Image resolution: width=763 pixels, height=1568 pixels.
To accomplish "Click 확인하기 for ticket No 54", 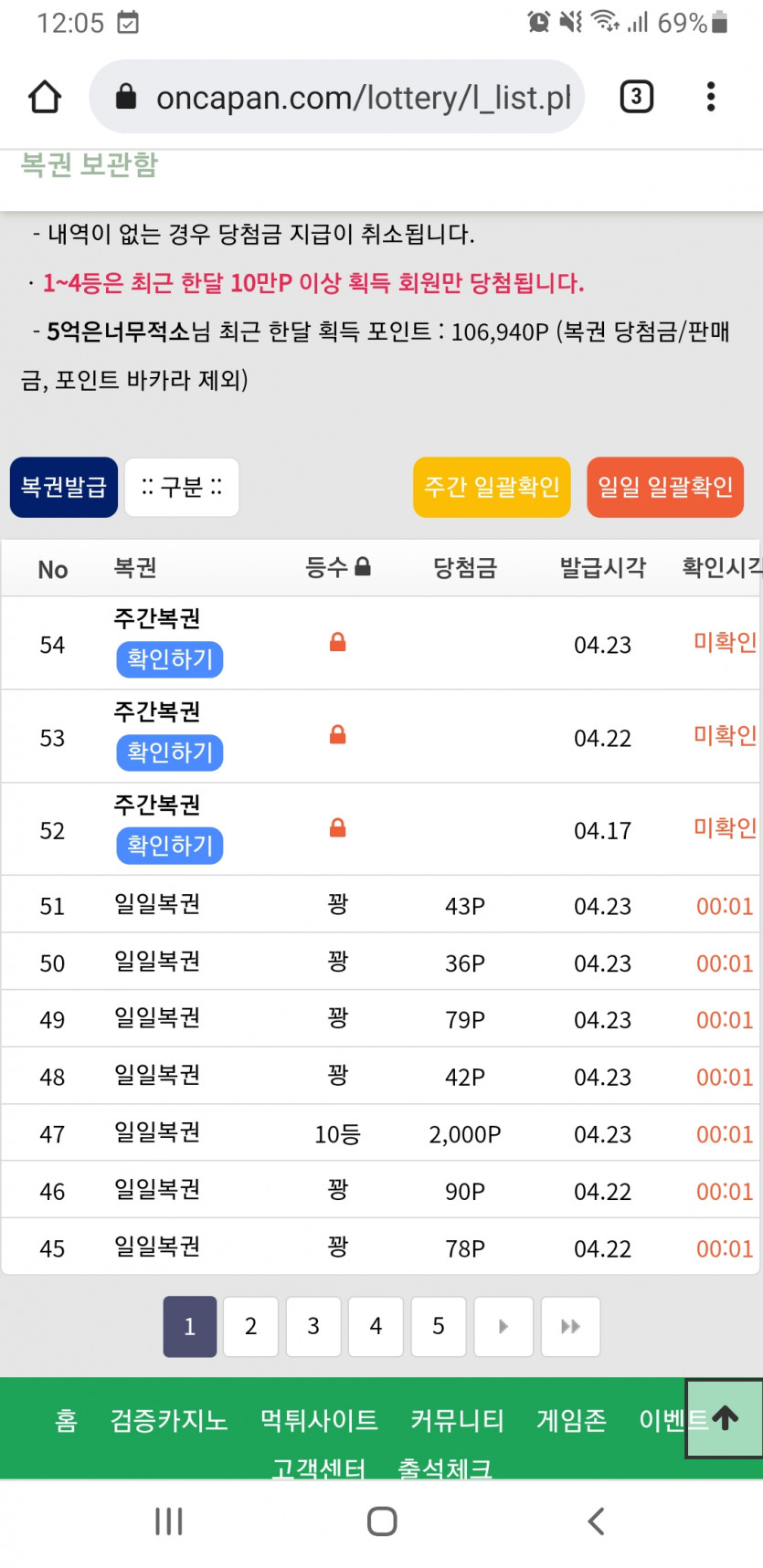I will pos(170,659).
